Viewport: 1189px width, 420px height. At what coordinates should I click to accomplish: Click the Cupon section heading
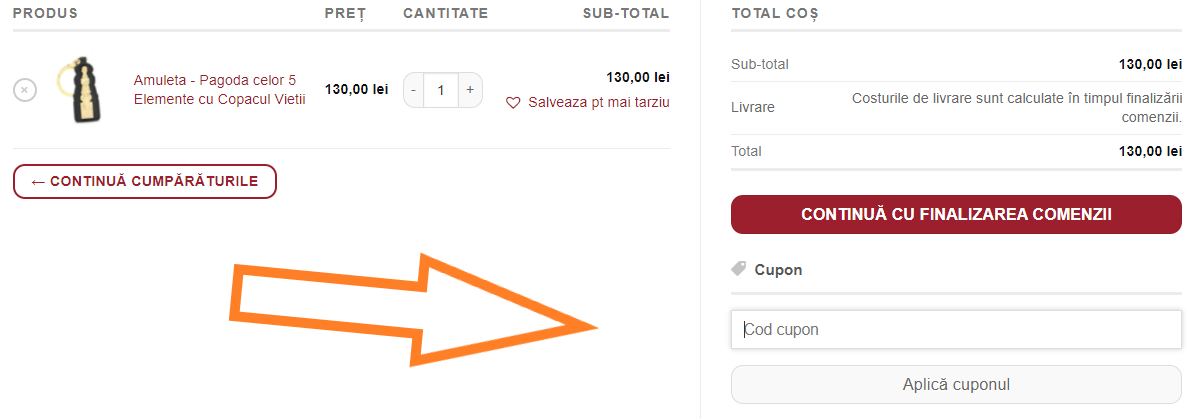(778, 269)
